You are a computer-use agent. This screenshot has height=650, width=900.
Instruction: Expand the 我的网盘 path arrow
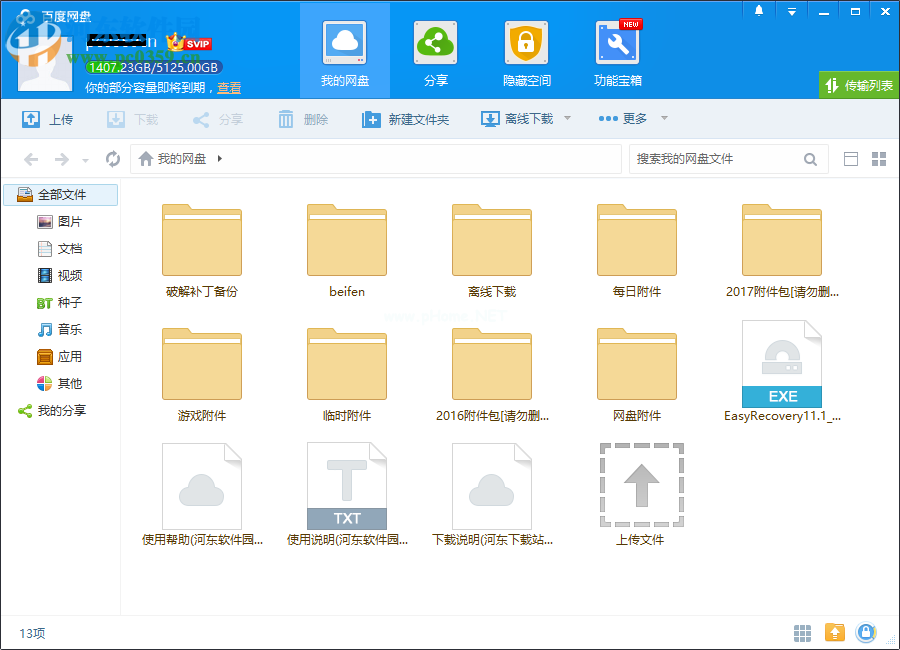tap(220, 158)
